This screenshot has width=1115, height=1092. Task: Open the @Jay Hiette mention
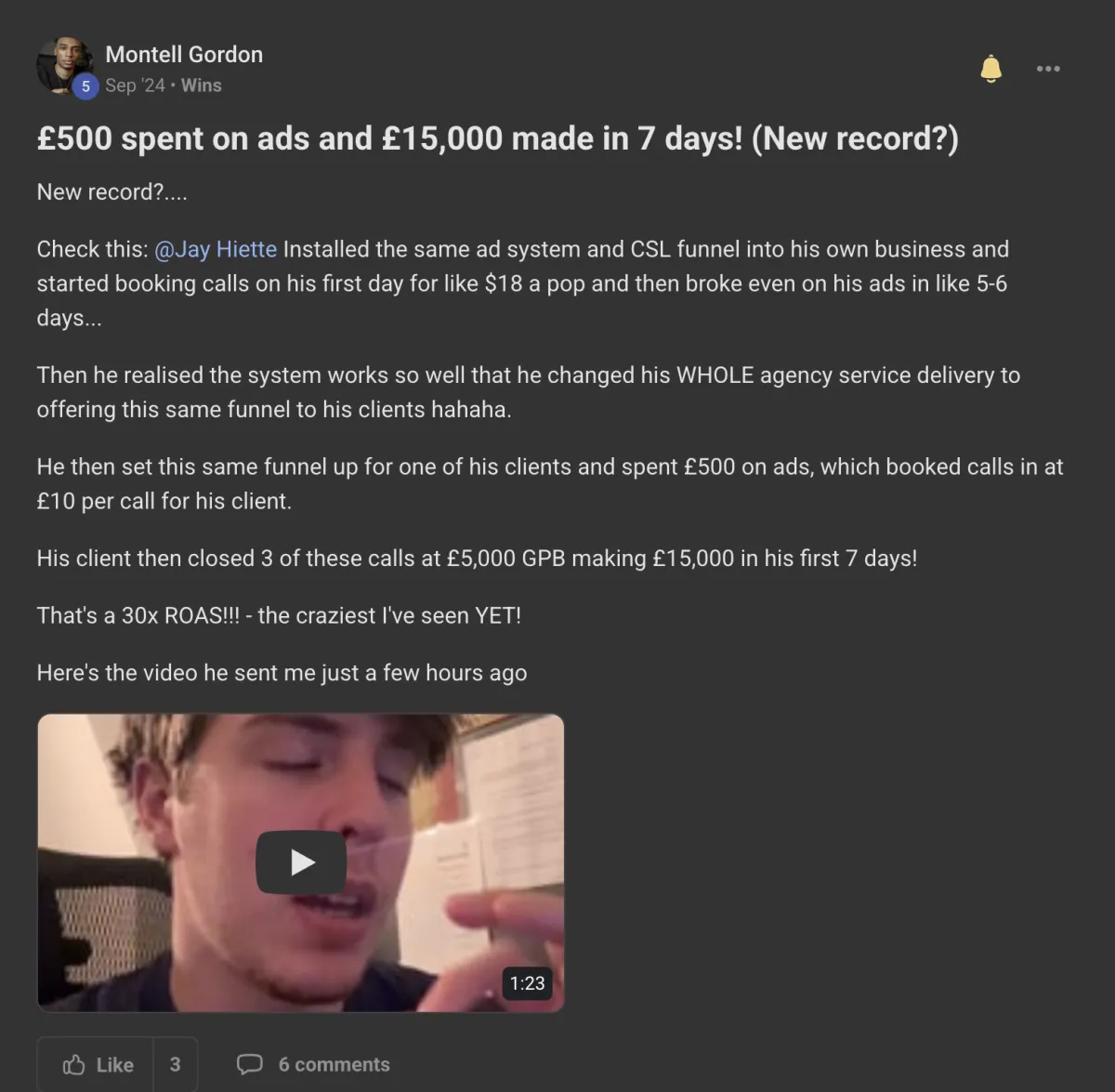click(x=216, y=249)
